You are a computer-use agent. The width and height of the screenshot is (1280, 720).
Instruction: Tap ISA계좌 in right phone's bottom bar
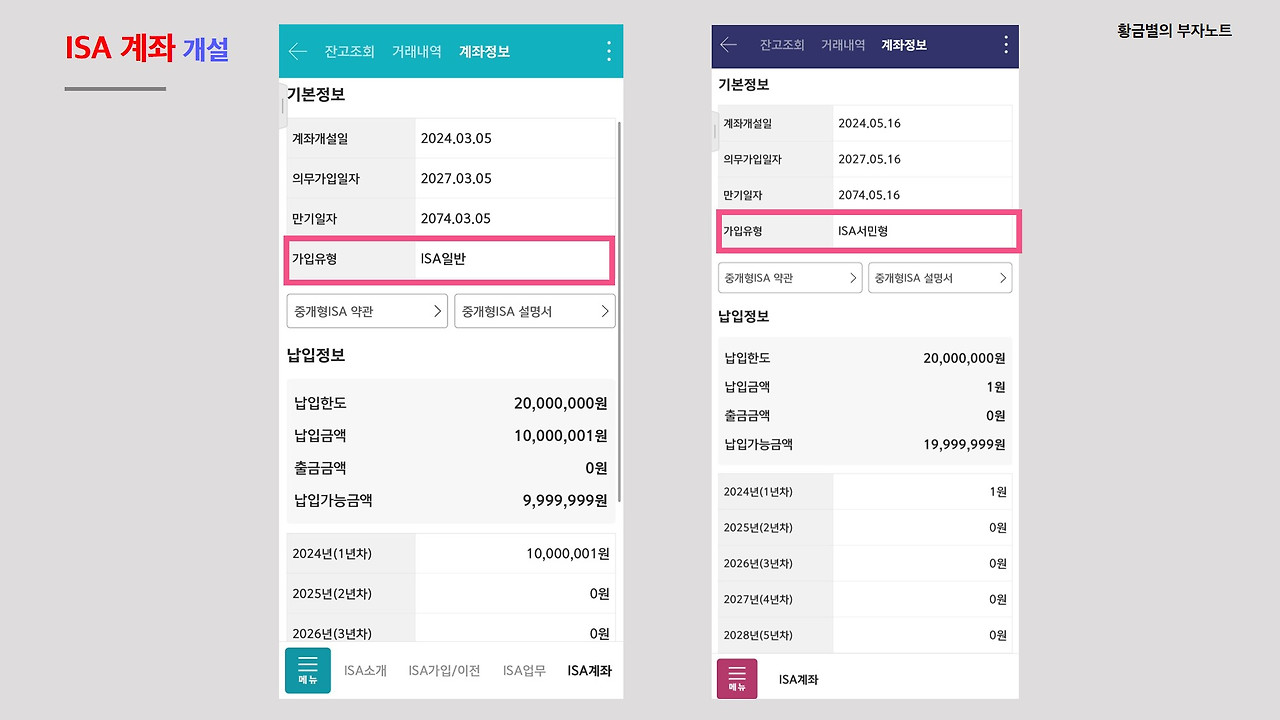click(798, 679)
